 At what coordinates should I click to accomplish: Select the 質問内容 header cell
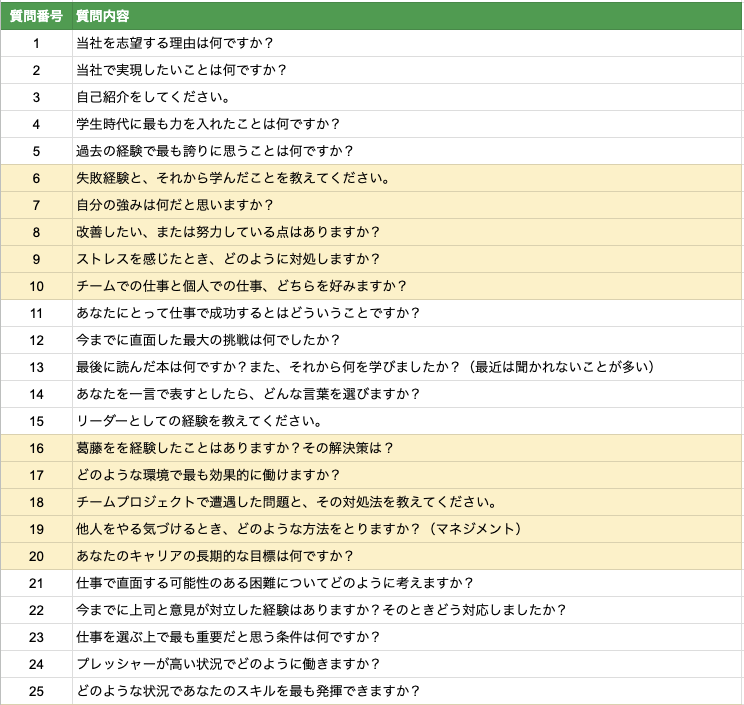408,16
